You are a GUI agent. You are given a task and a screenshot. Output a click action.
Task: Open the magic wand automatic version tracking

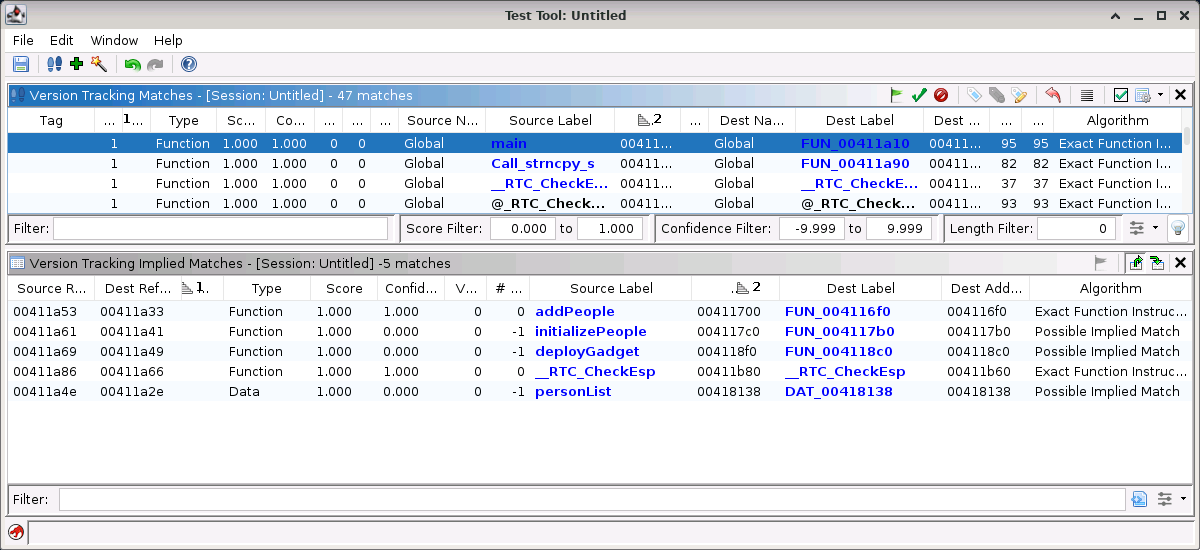click(x=98, y=65)
